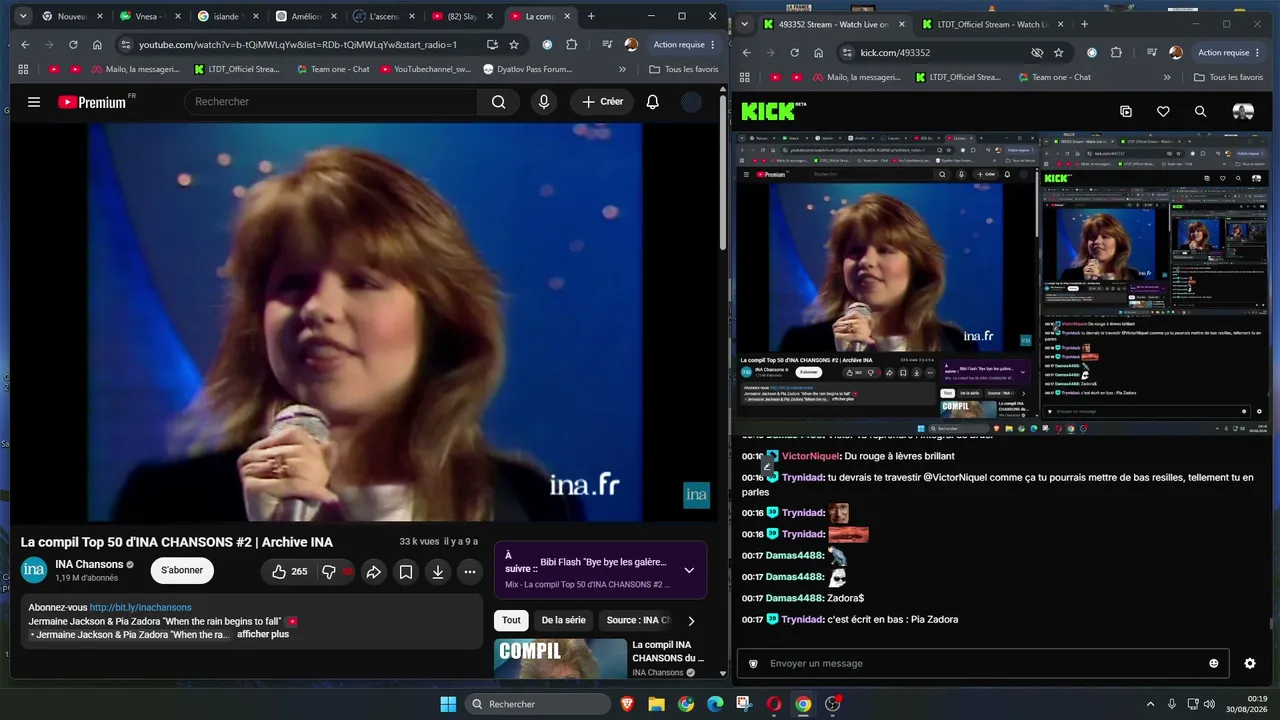1280x720 pixels.
Task: Open the YouTube guide hamburger menu
Action: [x=34, y=102]
